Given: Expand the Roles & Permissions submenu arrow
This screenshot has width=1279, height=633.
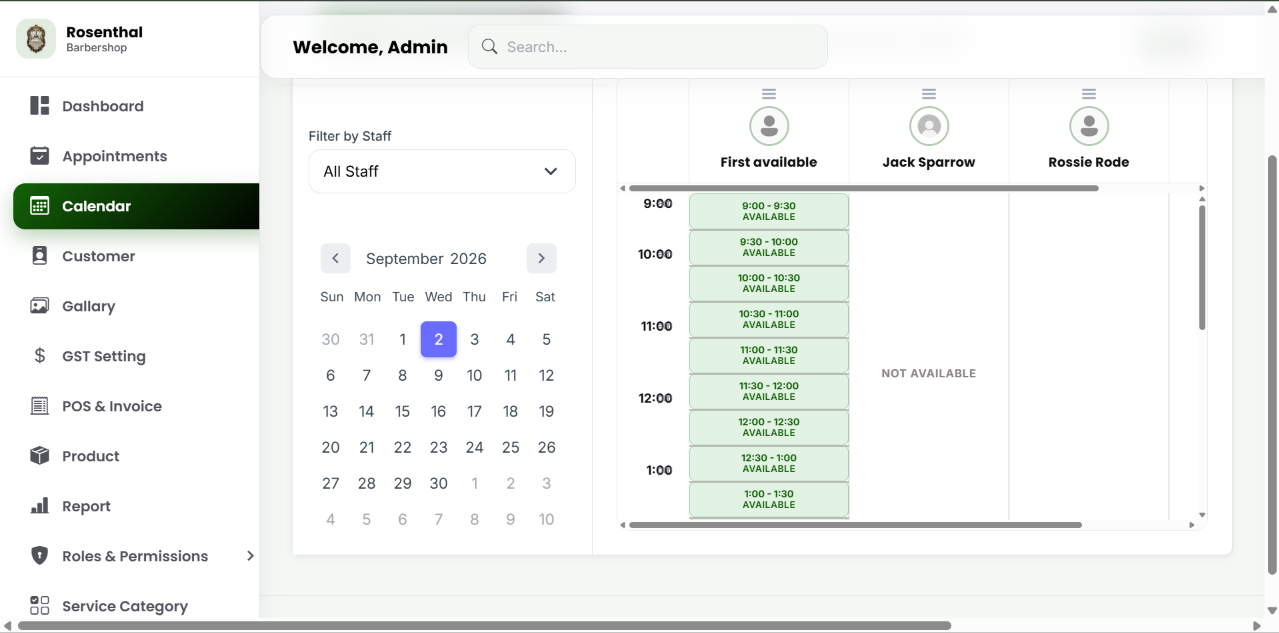Looking at the screenshot, I should tap(250, 556).
